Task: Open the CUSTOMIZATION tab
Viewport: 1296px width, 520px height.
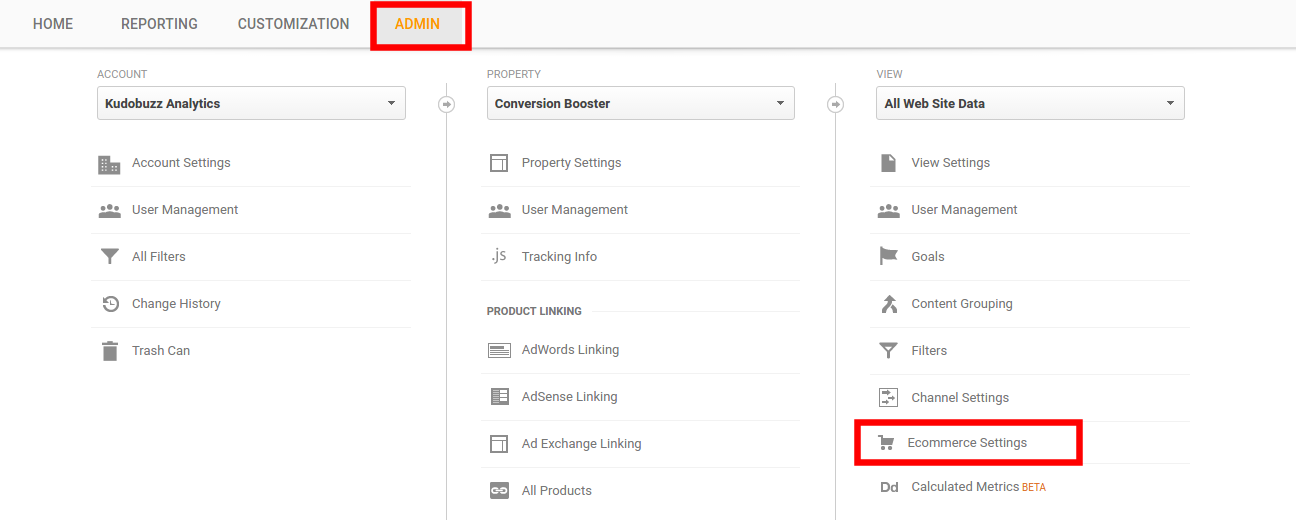Action: 294,24
